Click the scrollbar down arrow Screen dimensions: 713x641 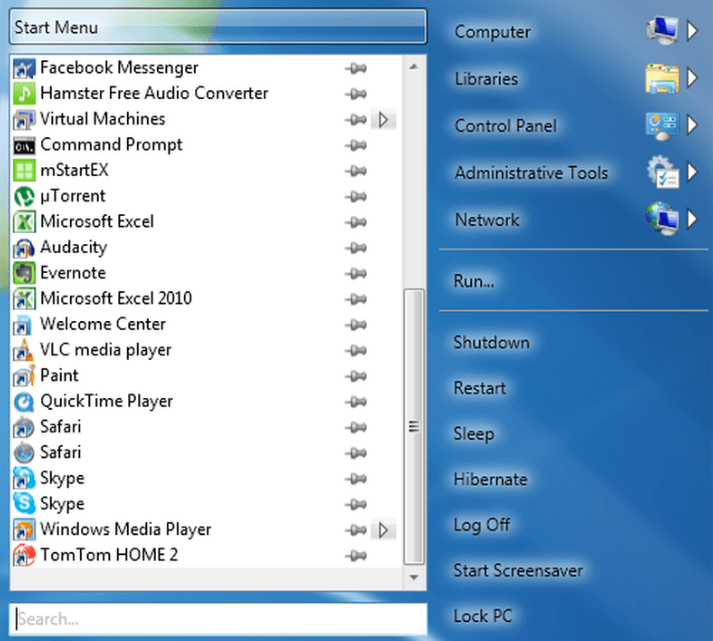coord(414,577)
